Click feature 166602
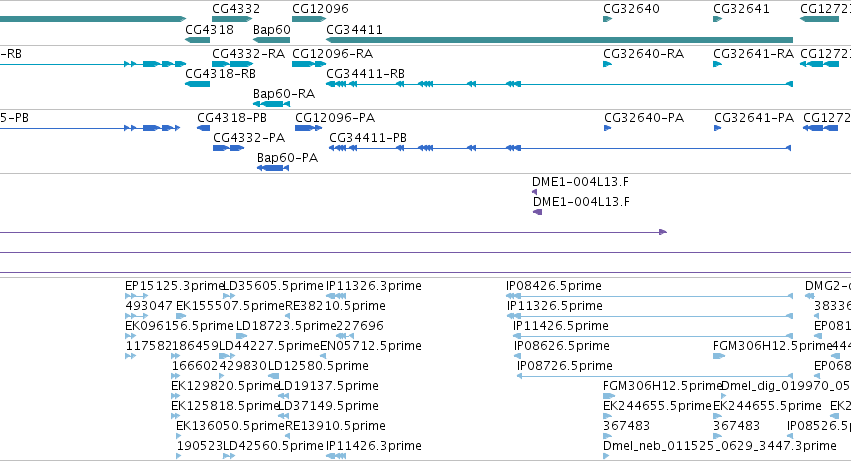Screen dimensions: 851x461 click(x=195, y=367)
